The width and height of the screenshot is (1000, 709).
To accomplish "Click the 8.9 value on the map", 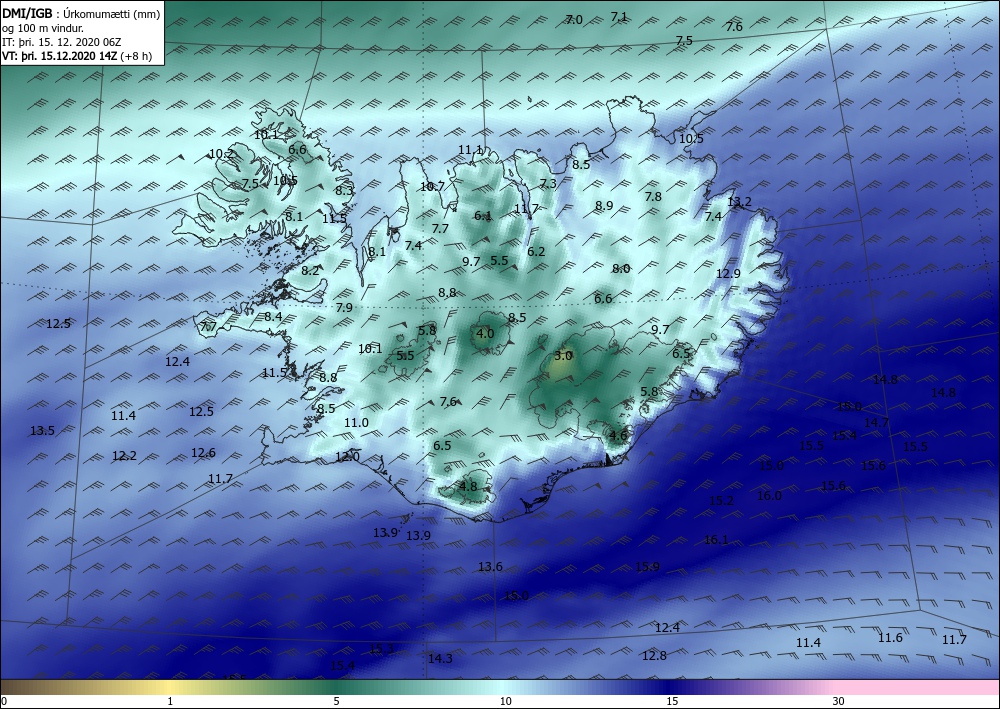I will pyautogui.click(x=604, y=206).
